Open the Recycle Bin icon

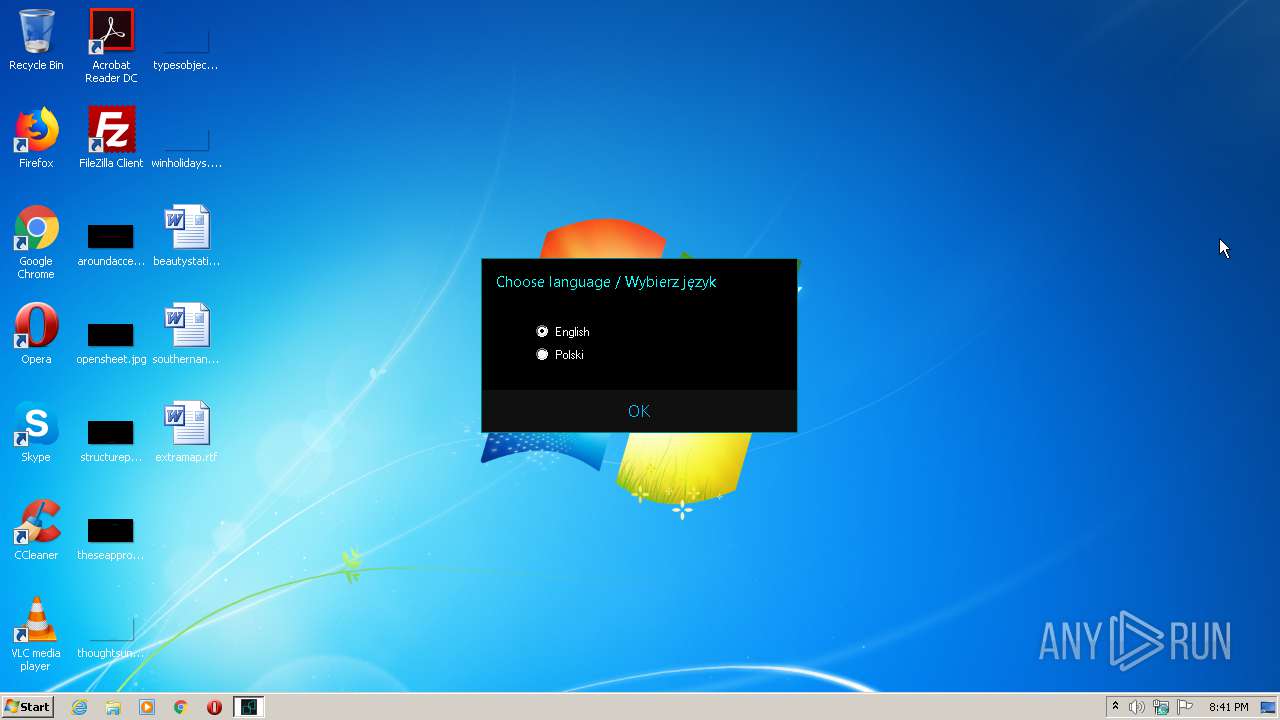tap(36, 41)
